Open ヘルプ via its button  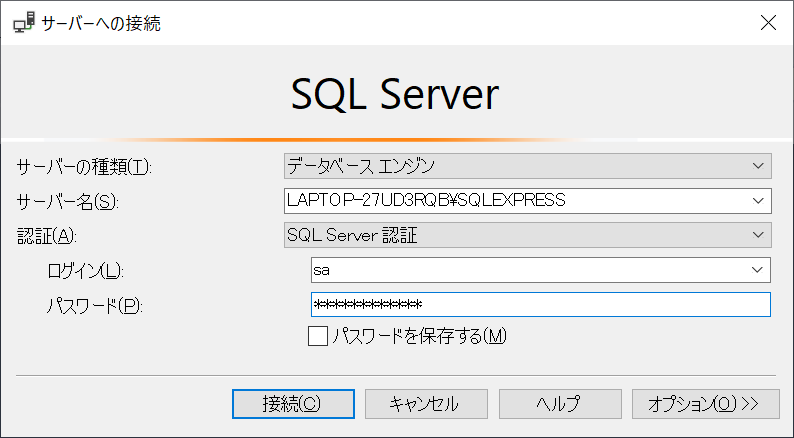pos(560,404)
